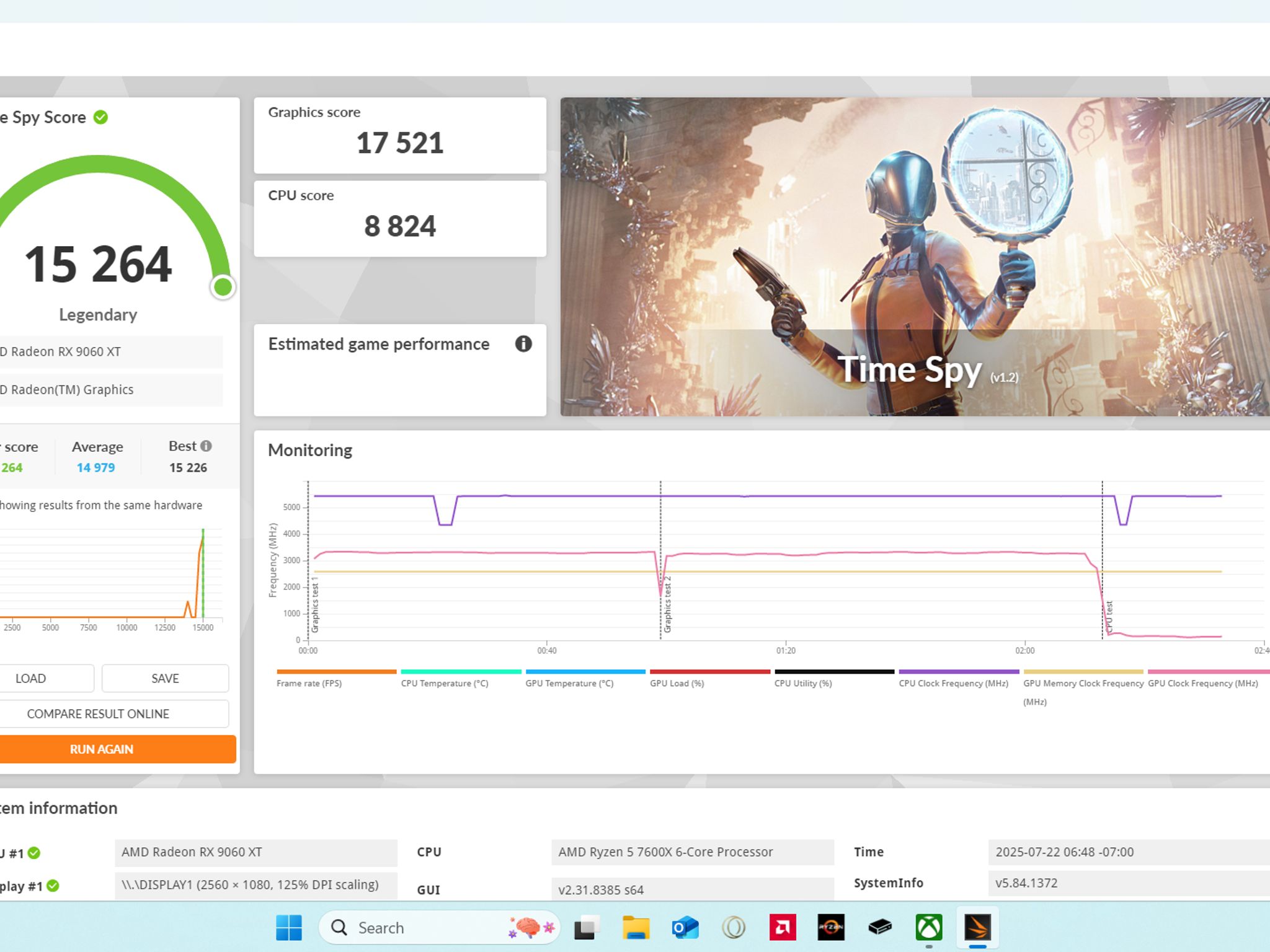
Task: Open the 3DMark icon in the taskbar
Action: click(977, 927)
